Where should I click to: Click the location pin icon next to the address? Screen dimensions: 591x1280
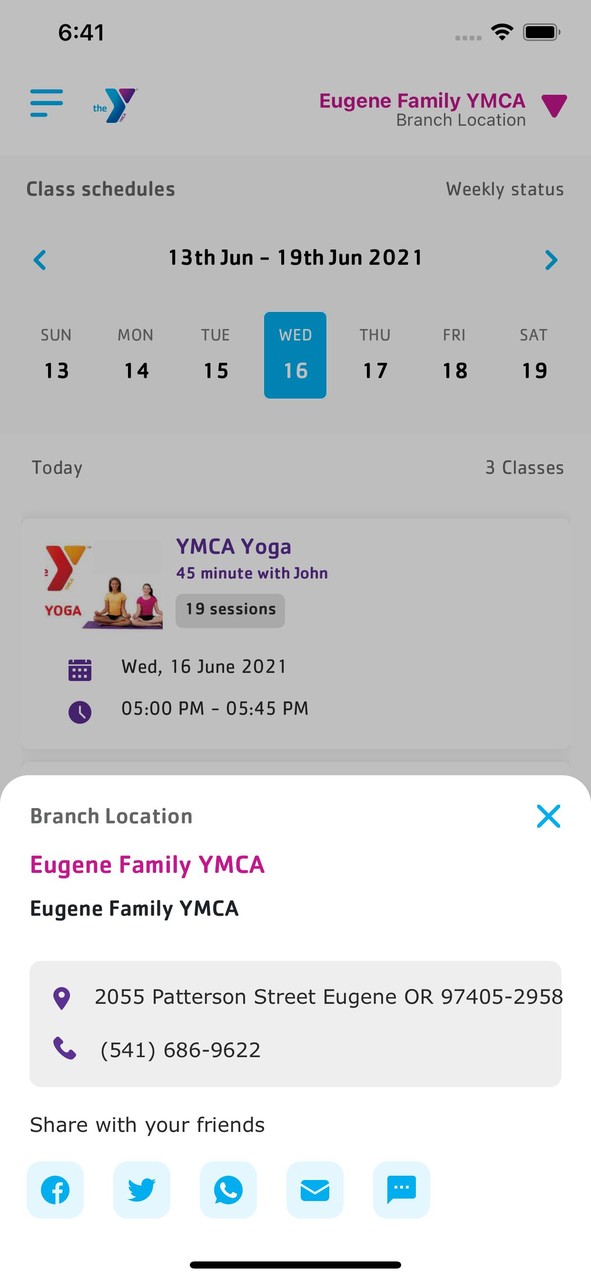click(62, 996)
